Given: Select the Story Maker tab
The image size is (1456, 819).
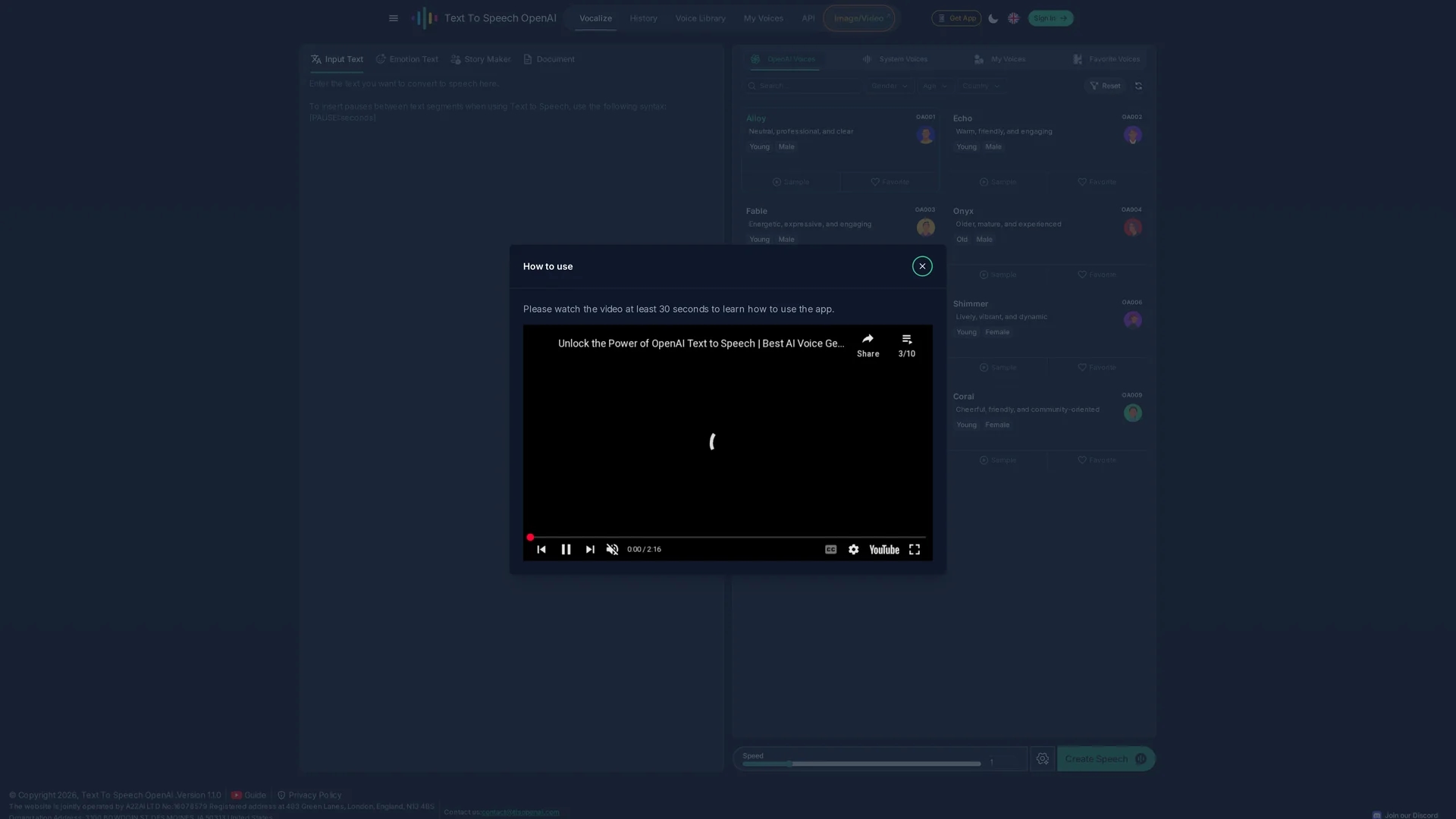Looking at the screenshot, I should 481,59.
